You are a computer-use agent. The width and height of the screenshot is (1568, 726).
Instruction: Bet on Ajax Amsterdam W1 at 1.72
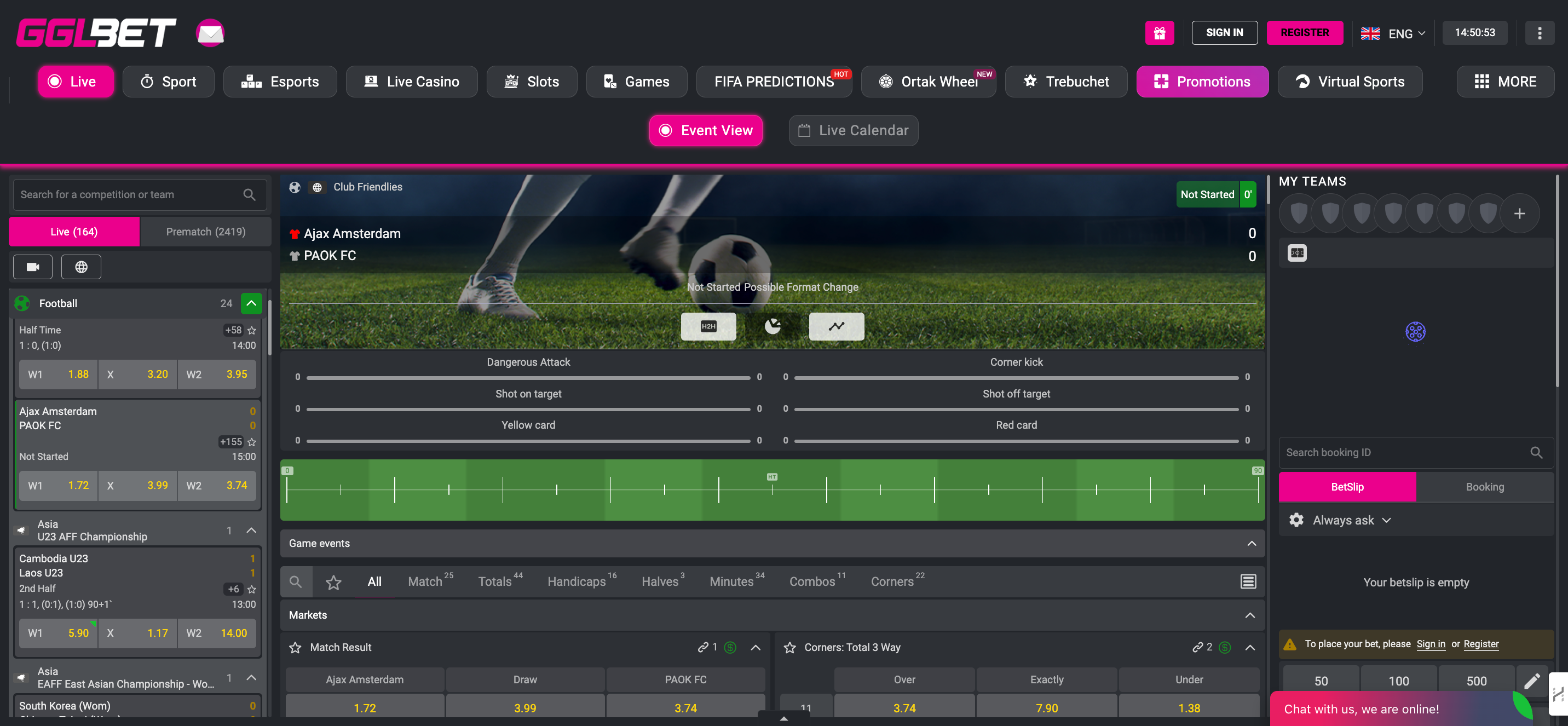58,486
